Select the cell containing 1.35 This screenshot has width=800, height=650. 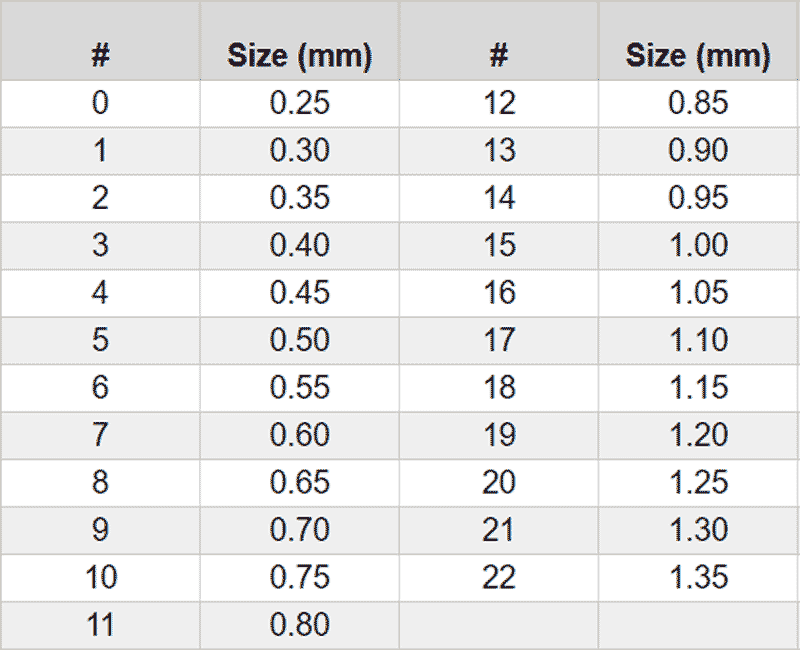tap(698, 578)
